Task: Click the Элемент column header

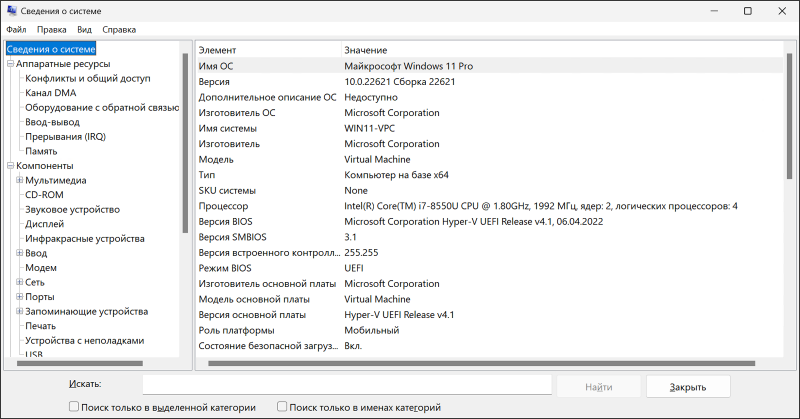Action: pos(217,50)
